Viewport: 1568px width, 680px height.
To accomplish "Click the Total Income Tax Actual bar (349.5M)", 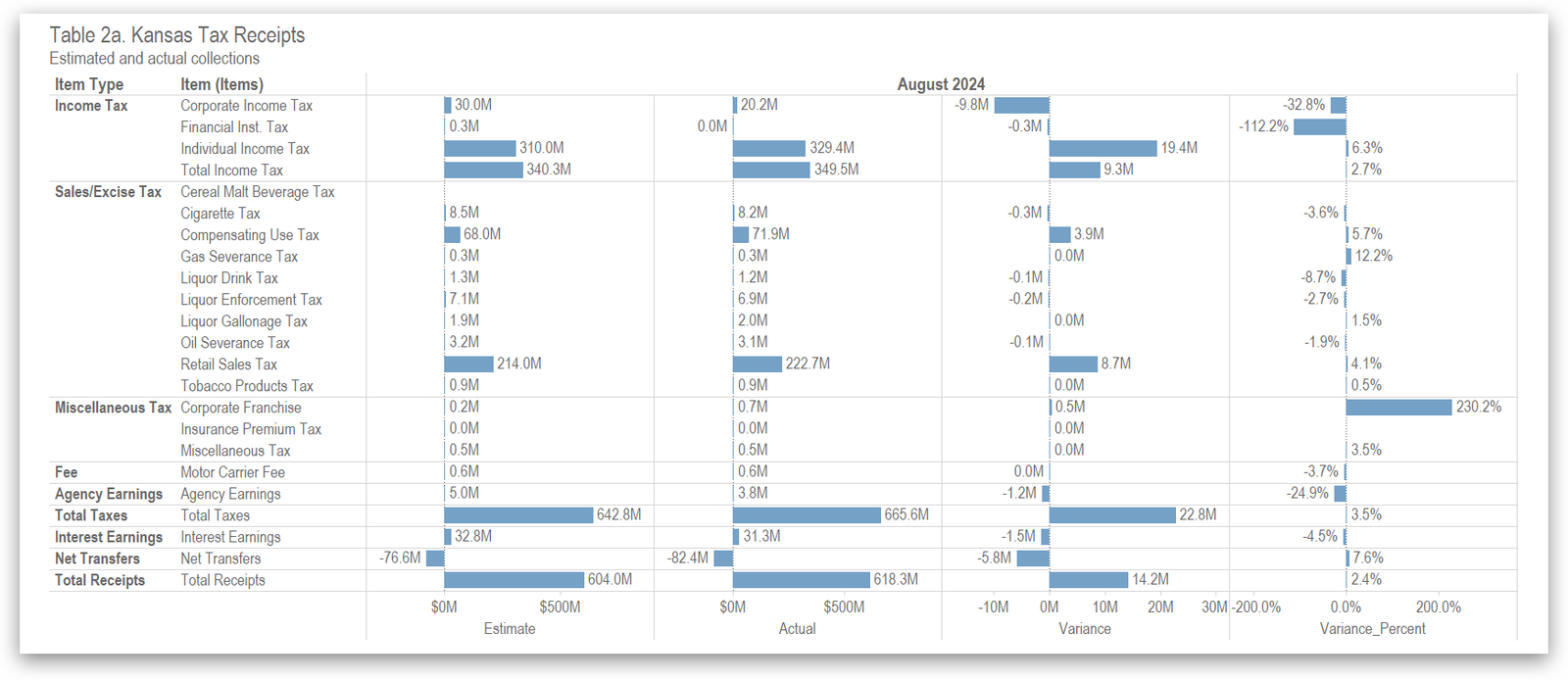I will (771, 170).
